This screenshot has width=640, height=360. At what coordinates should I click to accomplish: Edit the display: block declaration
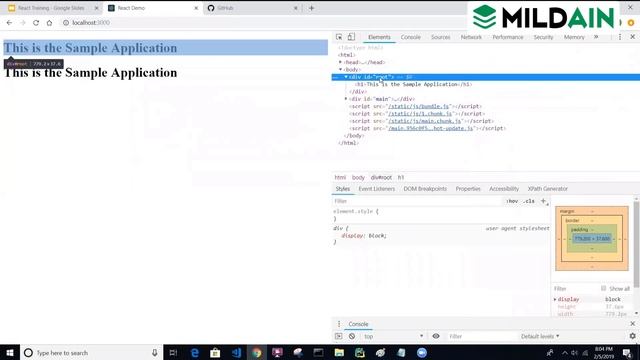(x=364, y=236)
